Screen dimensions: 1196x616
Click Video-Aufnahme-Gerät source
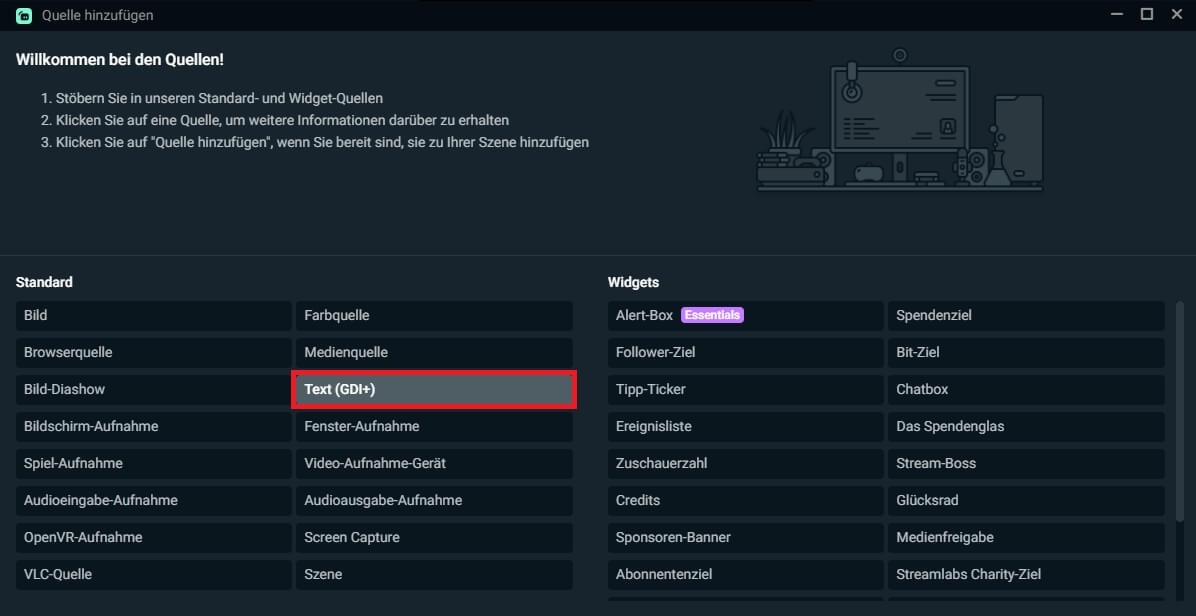click(433, 464)
